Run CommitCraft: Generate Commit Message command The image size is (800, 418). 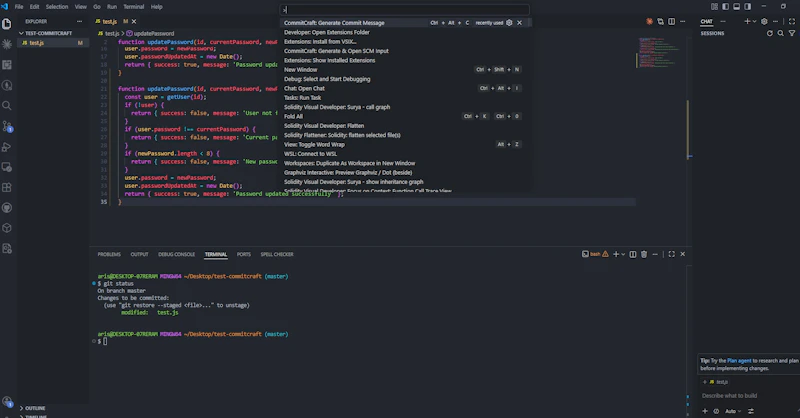click(x=405, y=22)
